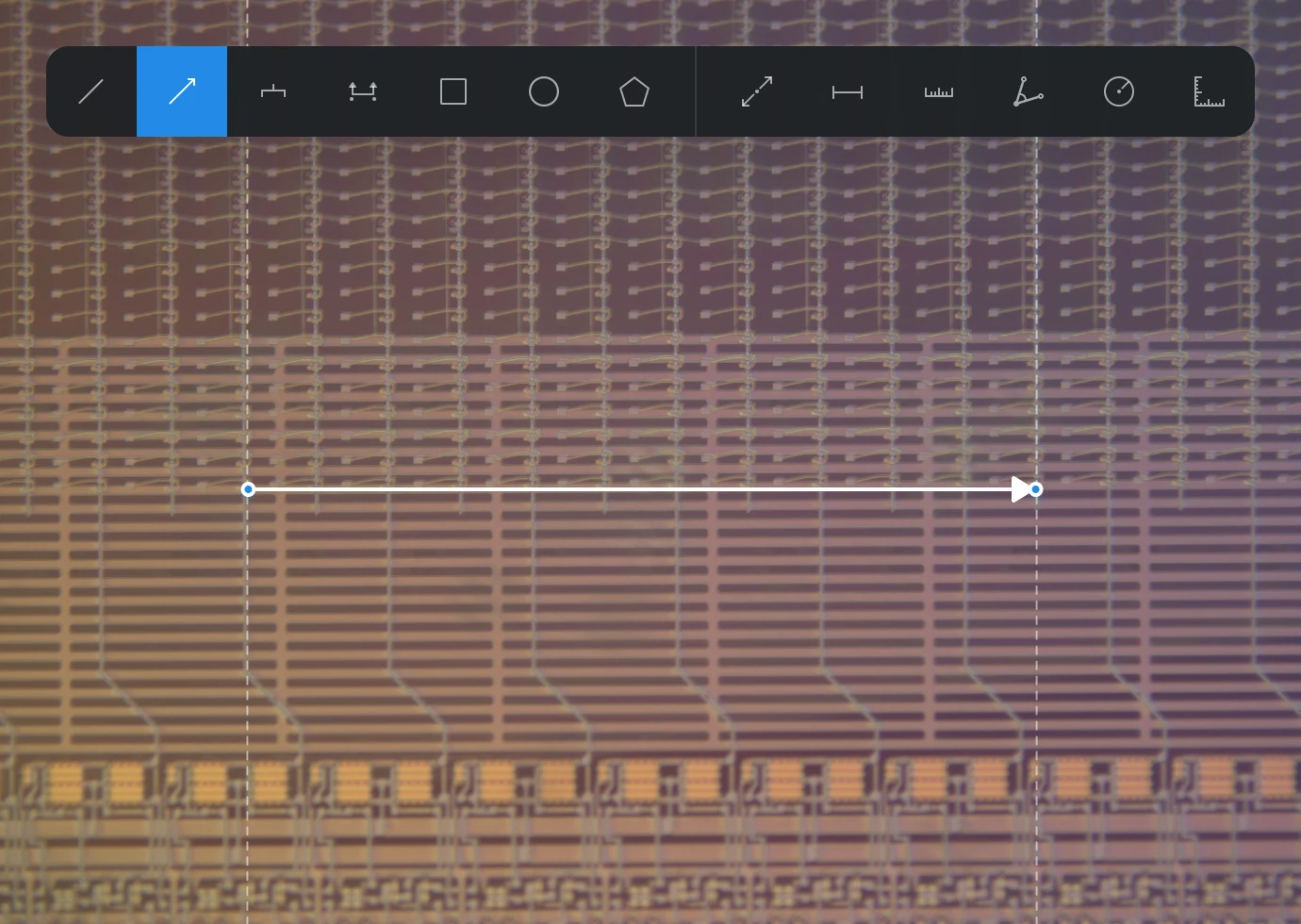The width and height of the screenshot is (1301, 924).
Task: Click the middle of the white arrow line
Action: [632, 489]
